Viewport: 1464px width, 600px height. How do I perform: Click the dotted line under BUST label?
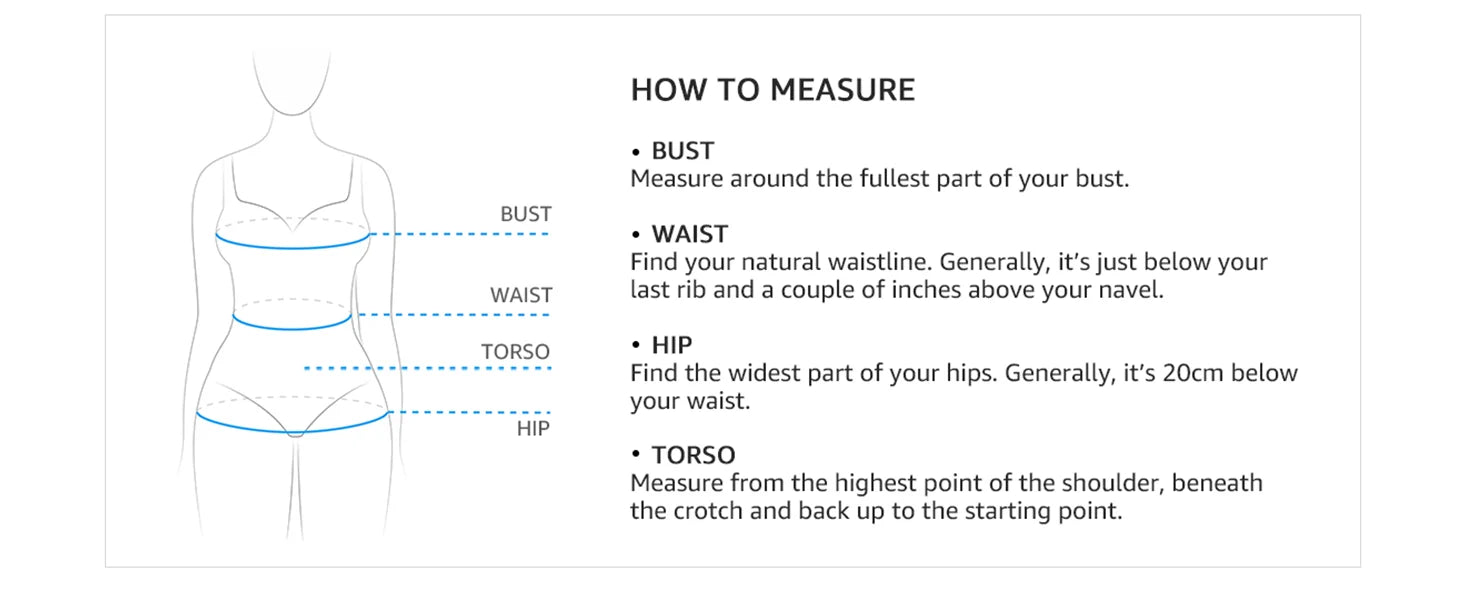click(460, 234)
